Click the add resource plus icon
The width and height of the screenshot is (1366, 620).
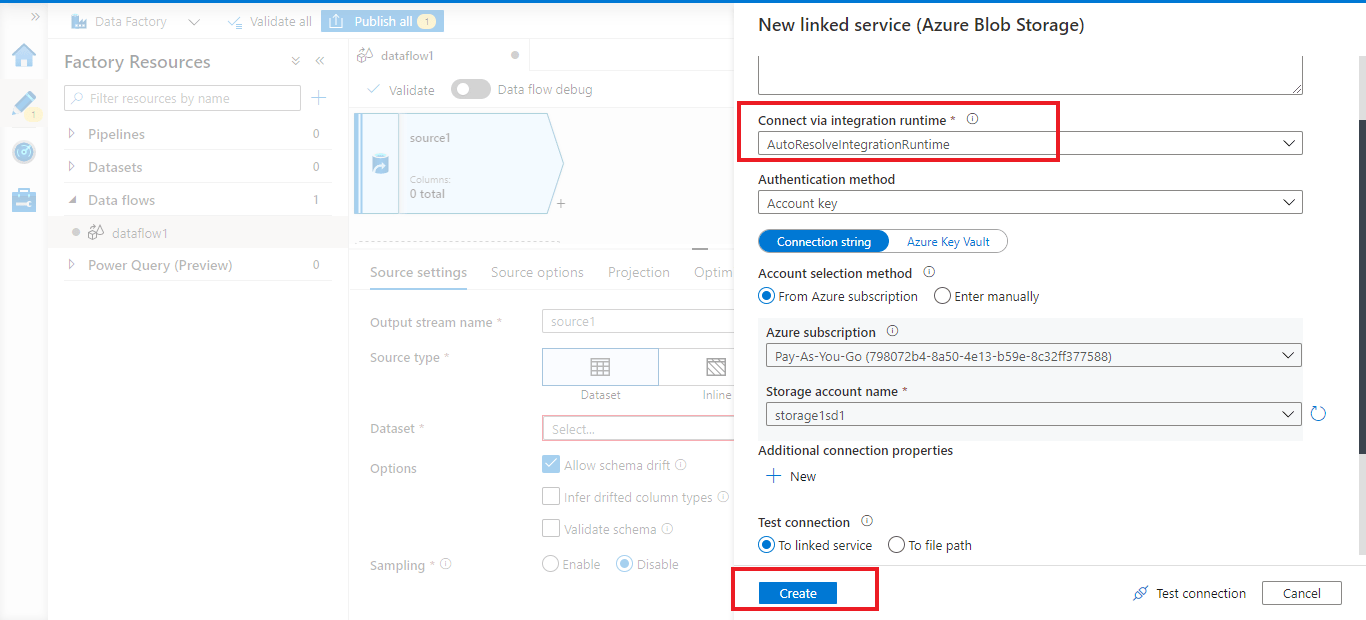click(x=318, y=98)
